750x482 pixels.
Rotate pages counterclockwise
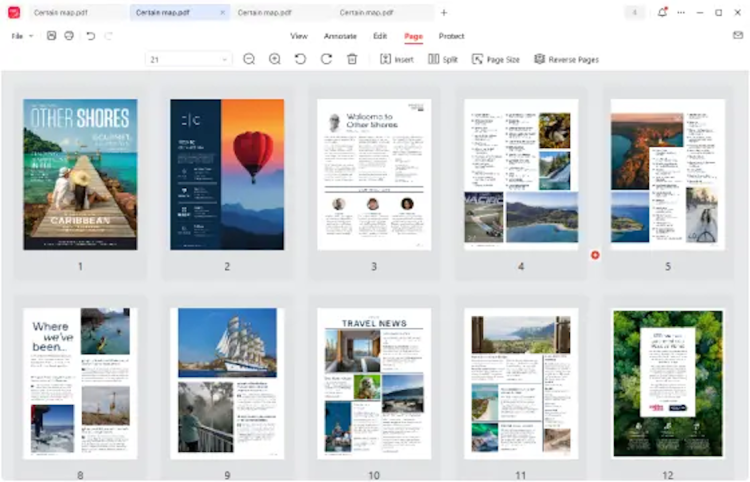[300, 59]
